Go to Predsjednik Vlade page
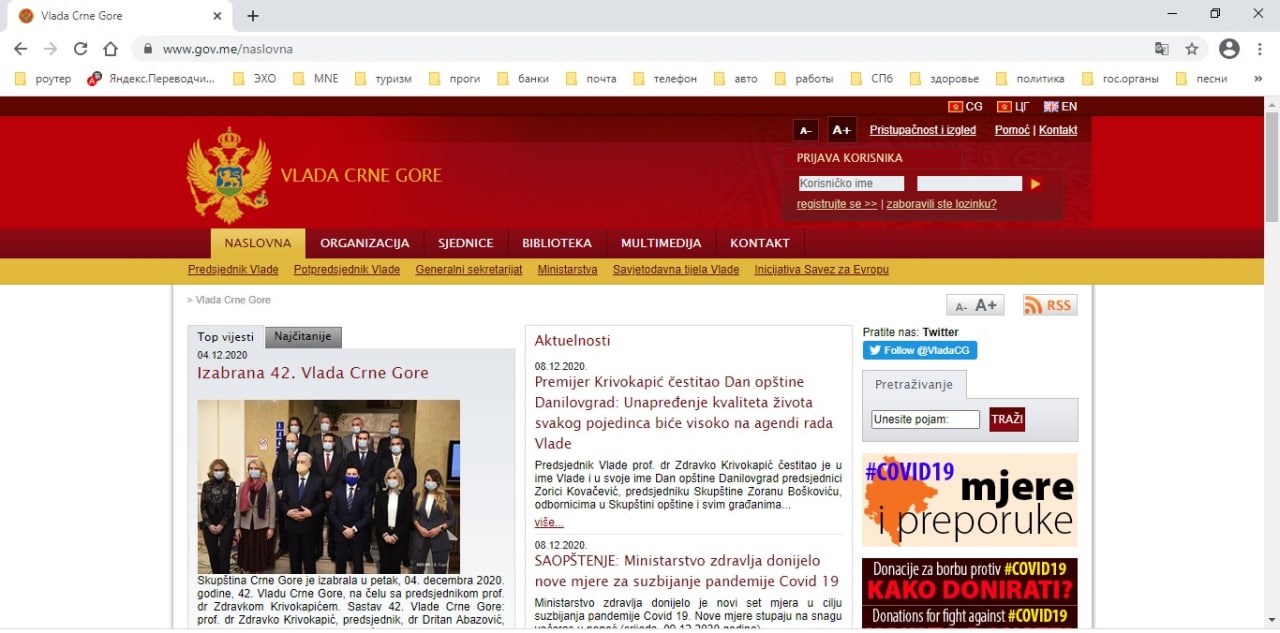1280x633 pixels. (x=233, y=270)
